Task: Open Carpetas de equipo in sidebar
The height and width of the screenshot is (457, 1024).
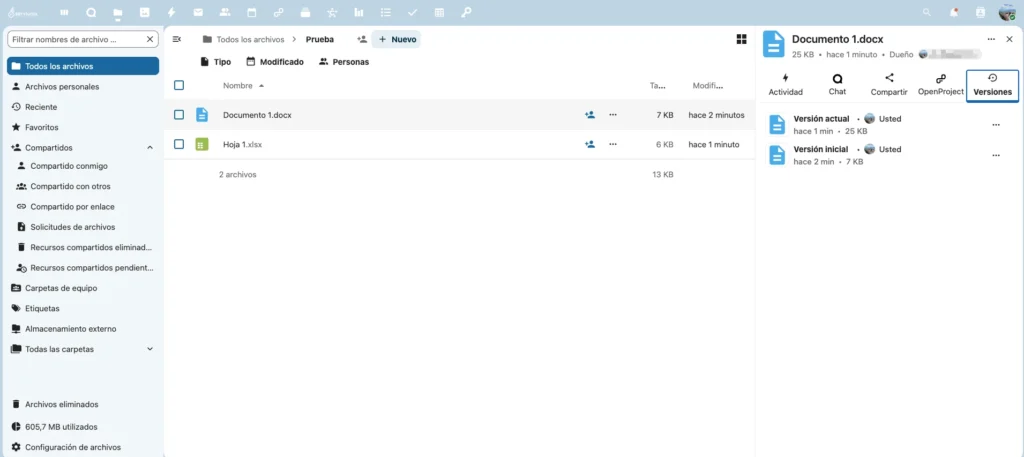Action: (x=83, y=287)
